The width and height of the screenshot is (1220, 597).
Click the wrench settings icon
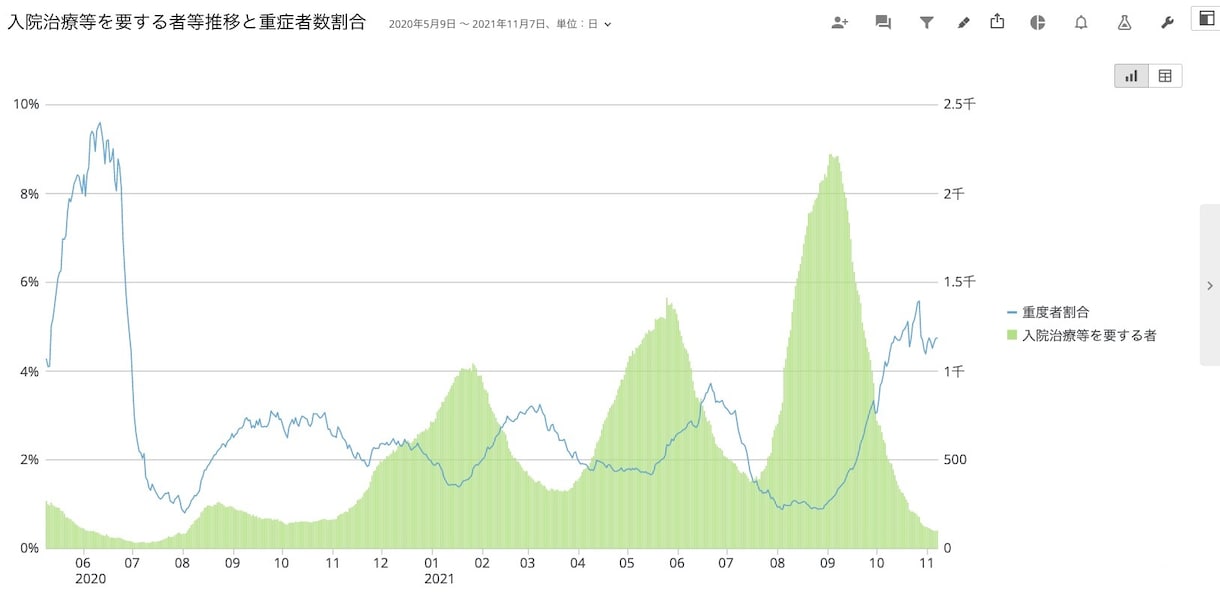coord(1167,22)
